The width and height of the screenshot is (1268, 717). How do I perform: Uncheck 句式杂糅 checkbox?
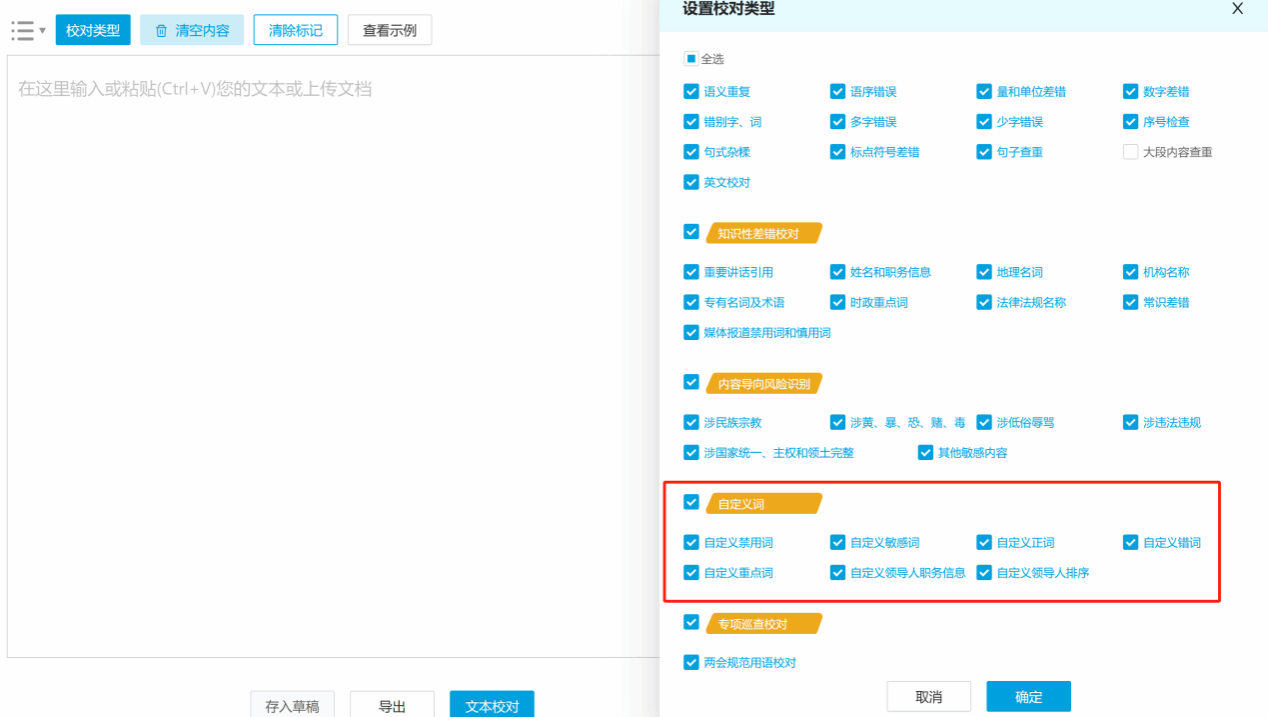[691, 152]
